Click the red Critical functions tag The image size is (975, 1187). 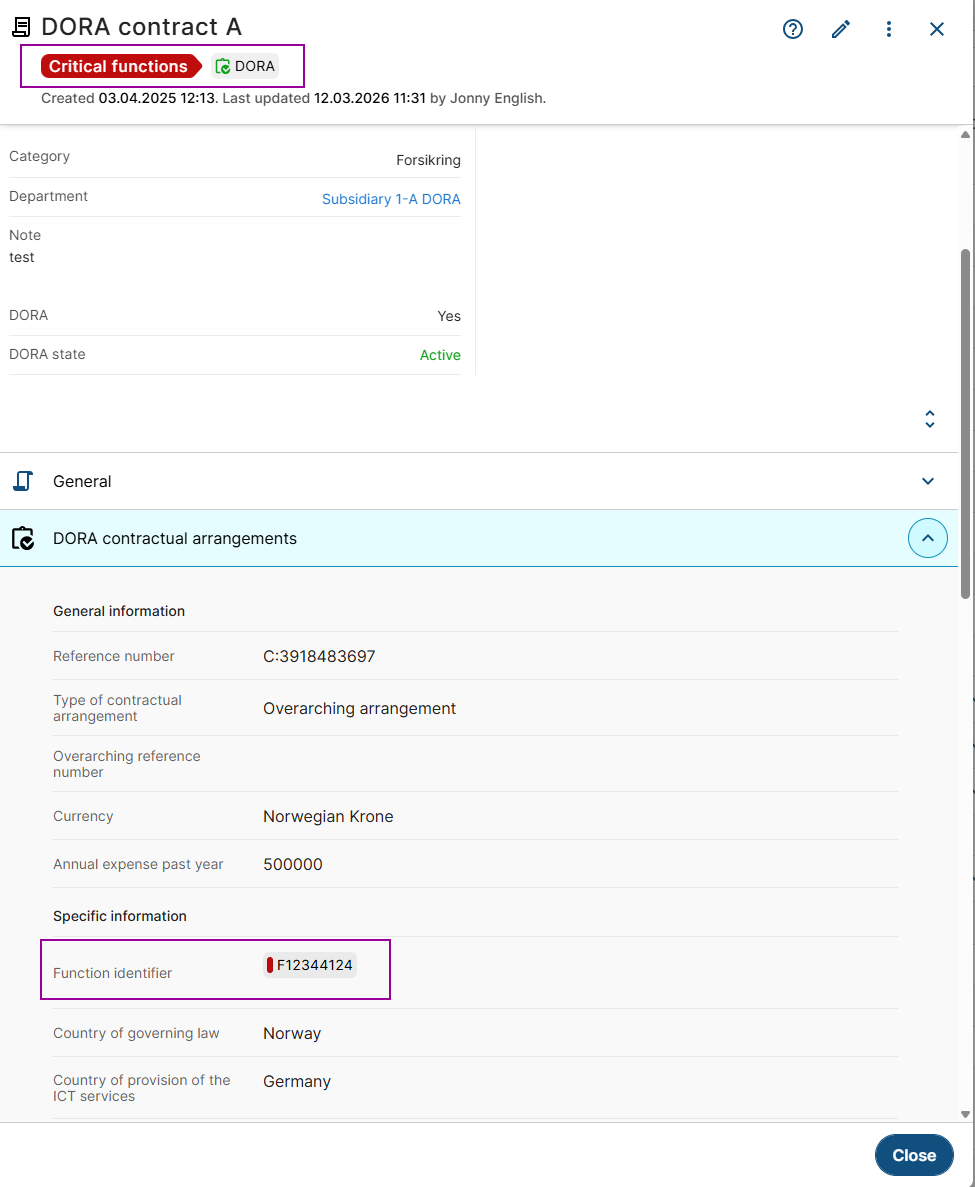[118, 66]
